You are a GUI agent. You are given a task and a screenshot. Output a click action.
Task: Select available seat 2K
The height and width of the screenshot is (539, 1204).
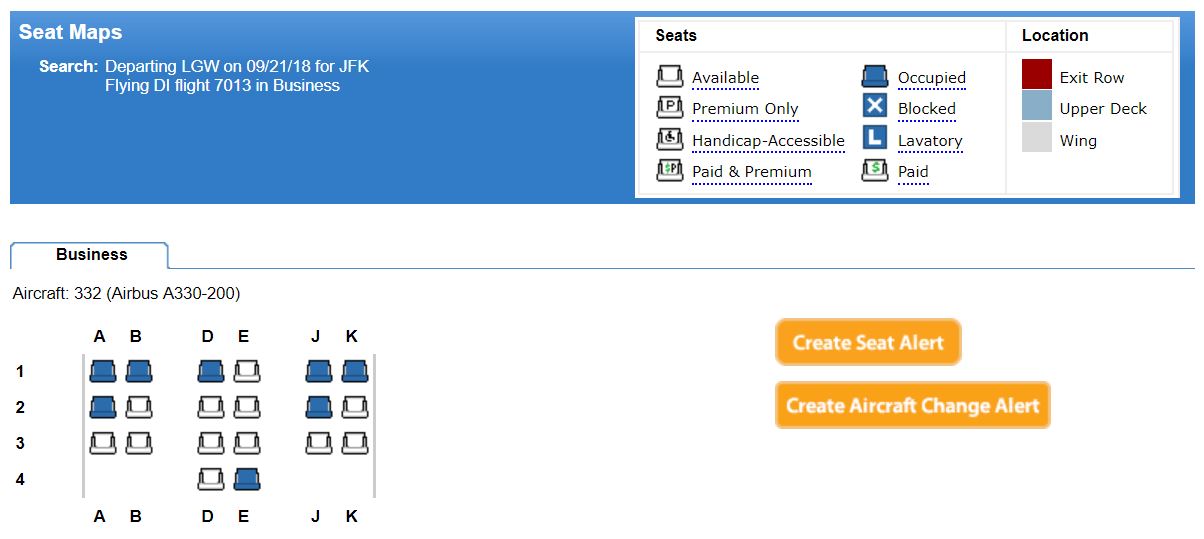pos(355,408)
